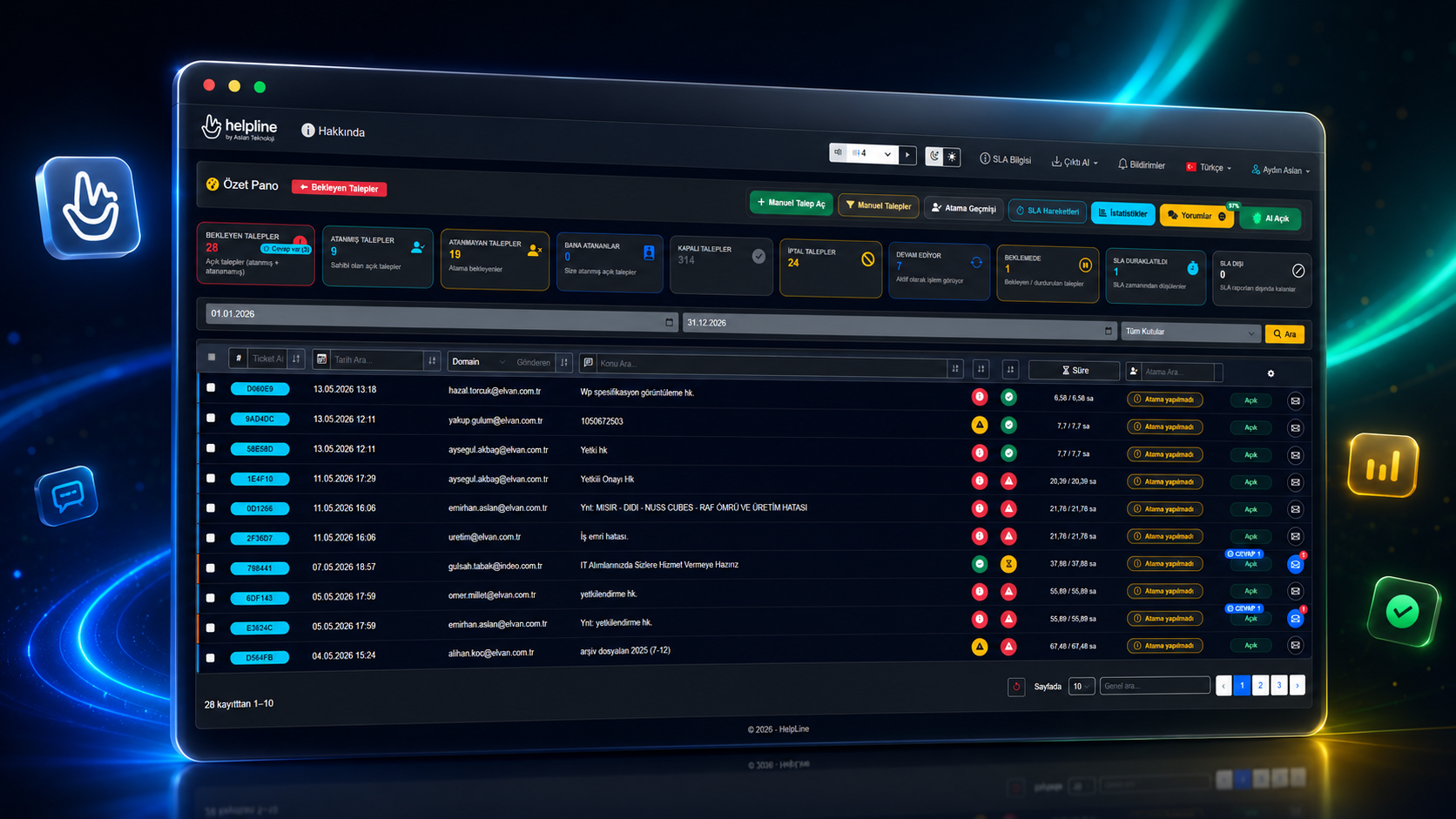1456x819 pixels.
Task: Open ticket 0D1266 badge
Action: pos(260,508)
